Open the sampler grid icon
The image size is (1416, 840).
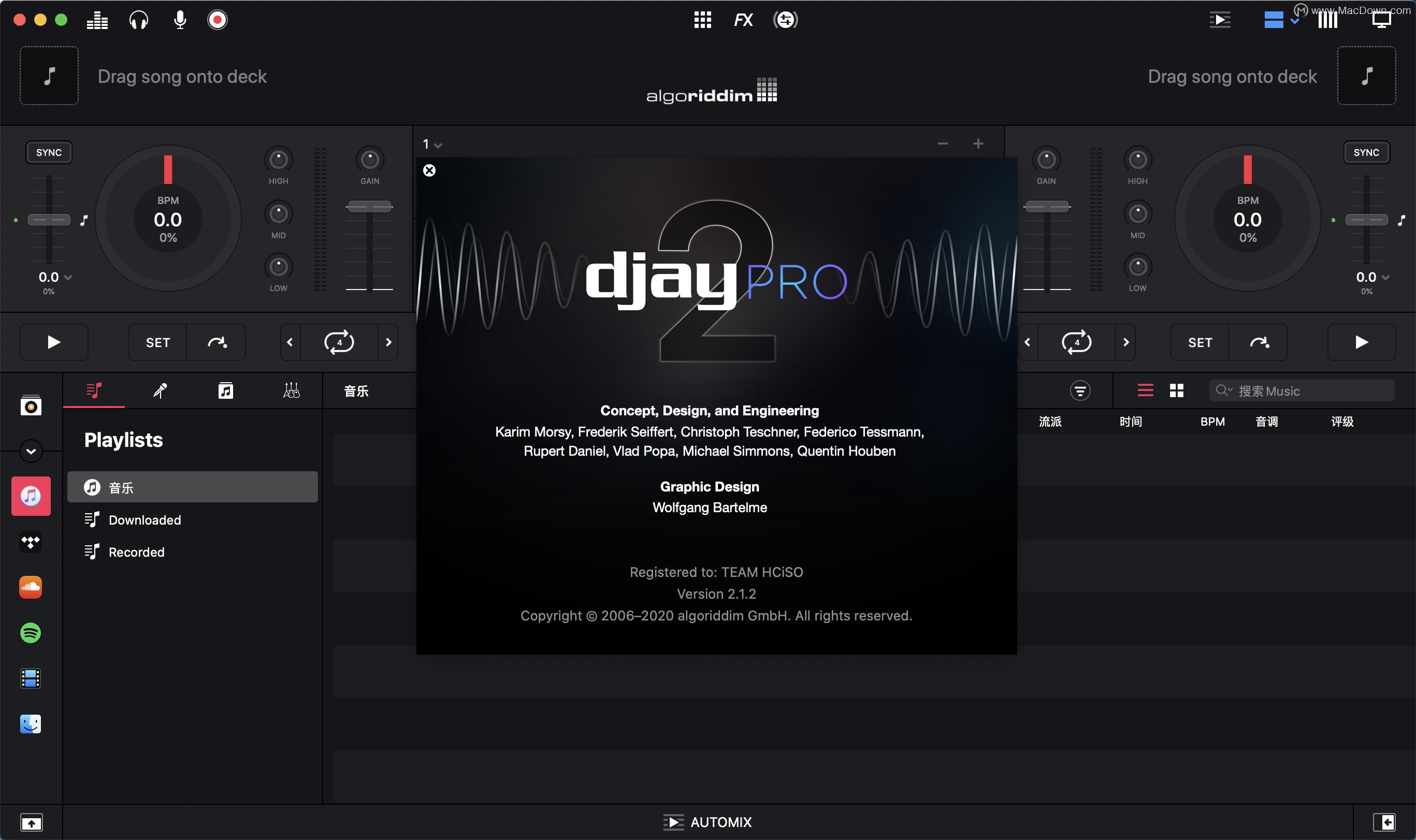click(702, 20)
